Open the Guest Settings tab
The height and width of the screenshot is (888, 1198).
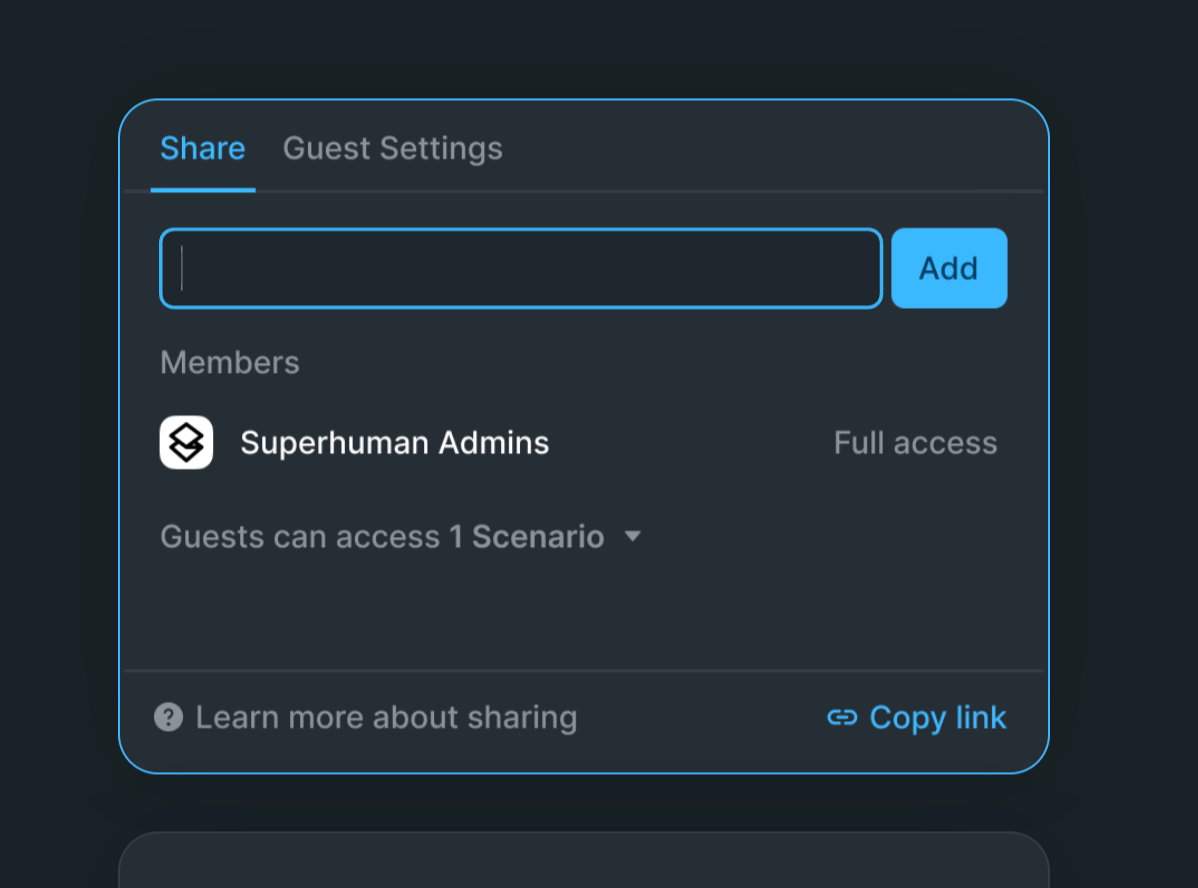(392, 149)
